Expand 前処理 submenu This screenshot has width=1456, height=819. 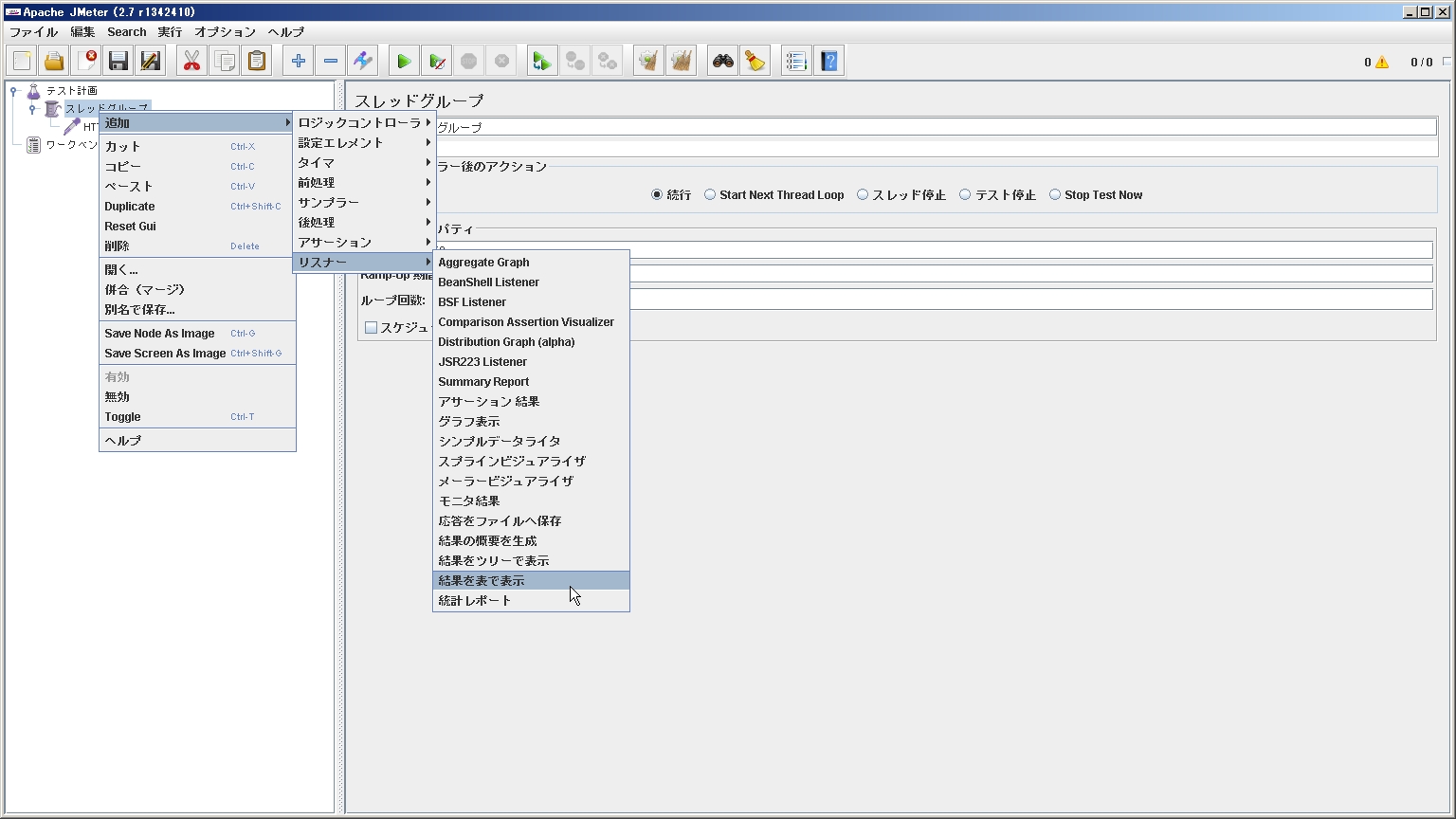(x=364, y=183)
